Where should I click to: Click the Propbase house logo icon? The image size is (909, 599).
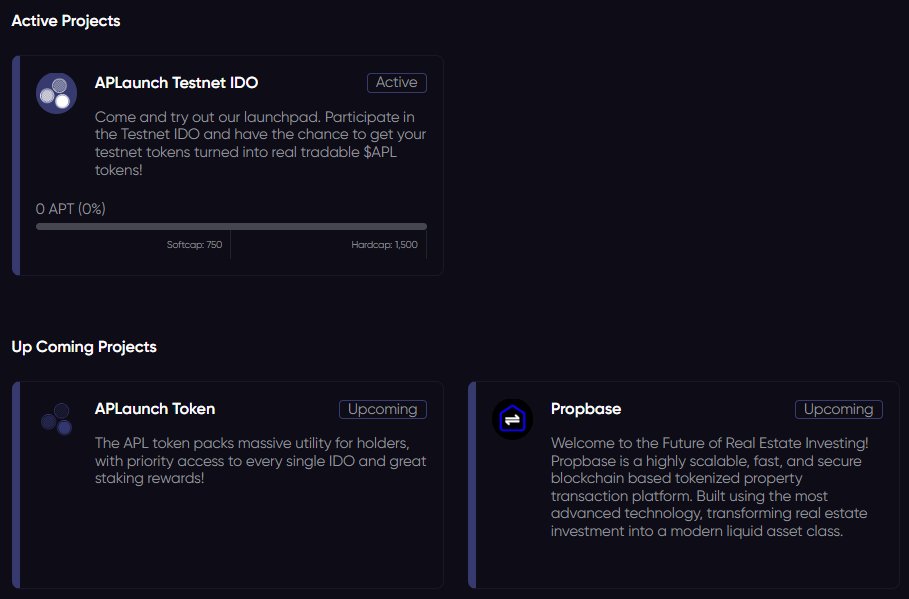click(512, 419)
